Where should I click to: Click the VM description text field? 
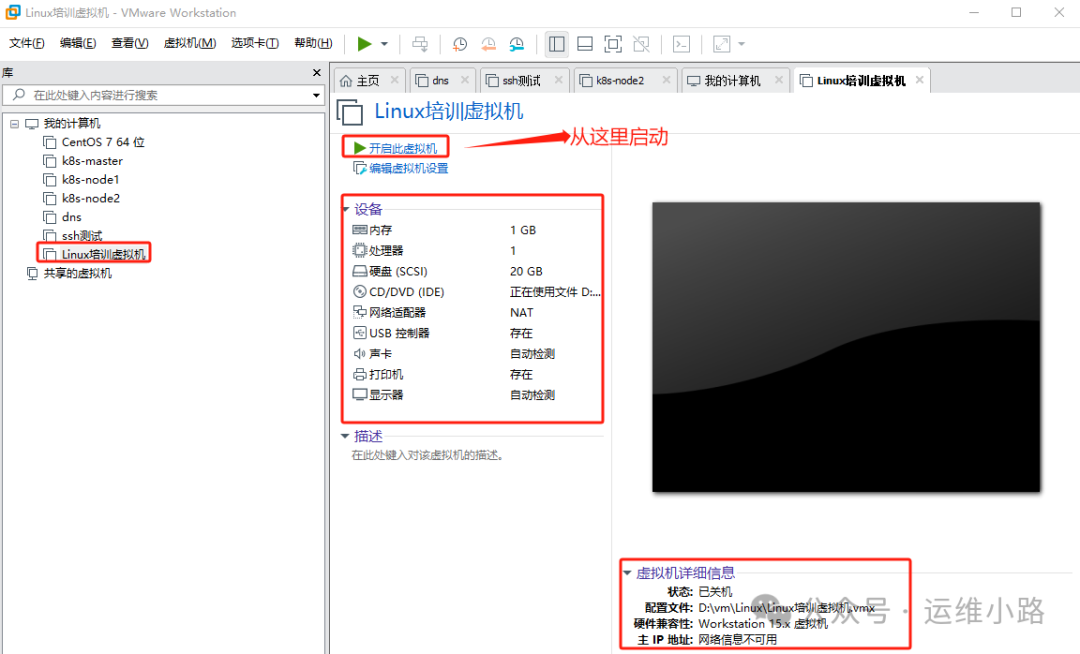pos(427,455)
